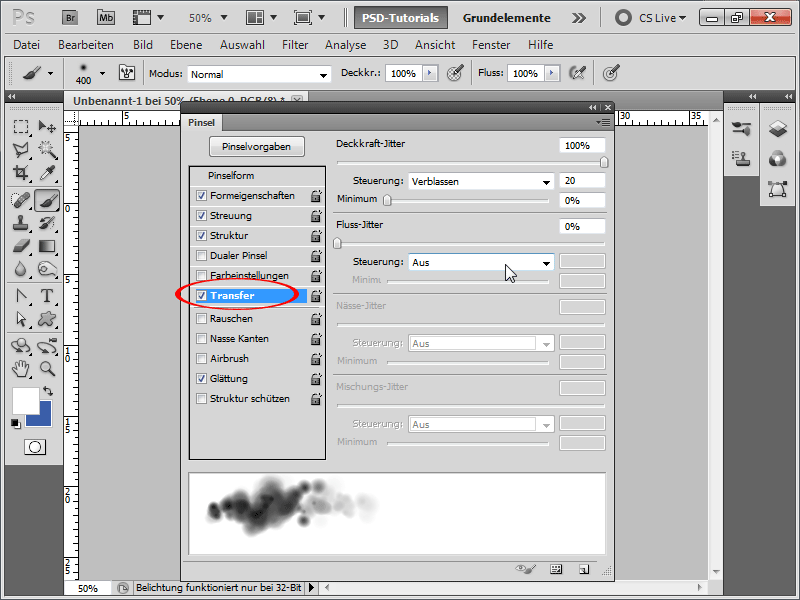Select the Crop tool
800x600 pixels.
[20, 173]
